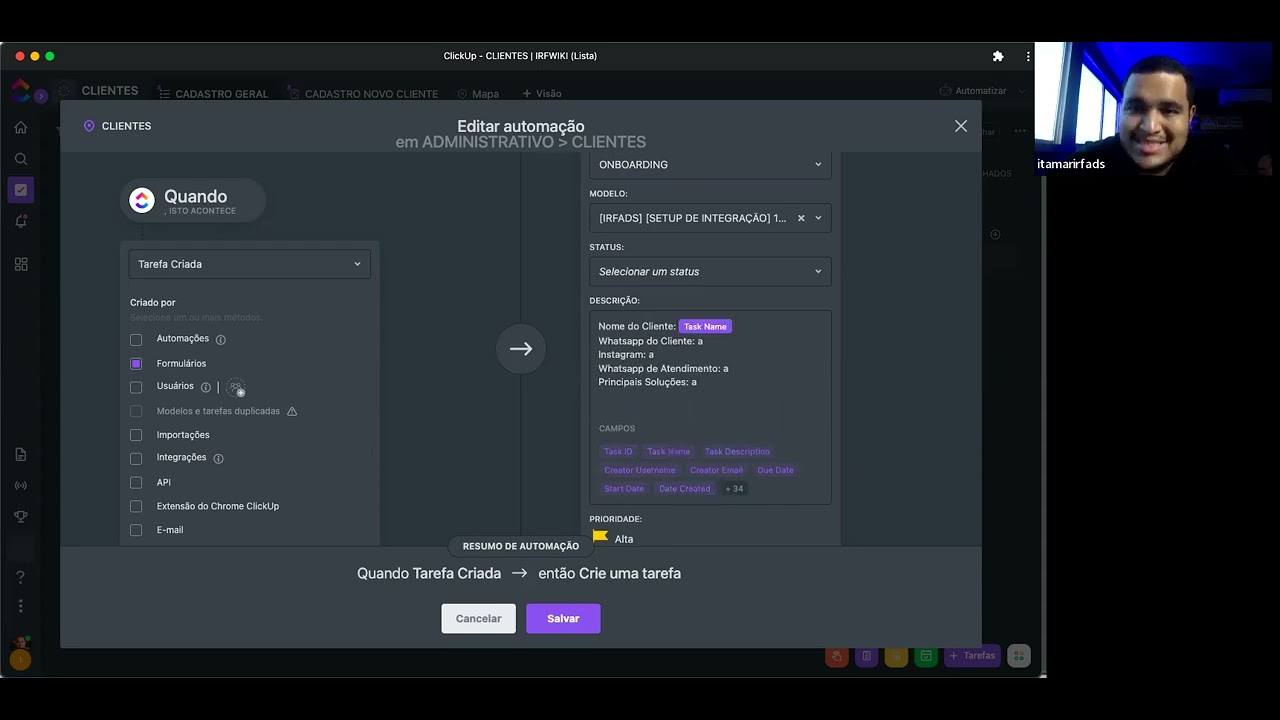The image size is (1280, 720).
Task: Open the Pulse icon in the sidebar
Action: point(21,486)
